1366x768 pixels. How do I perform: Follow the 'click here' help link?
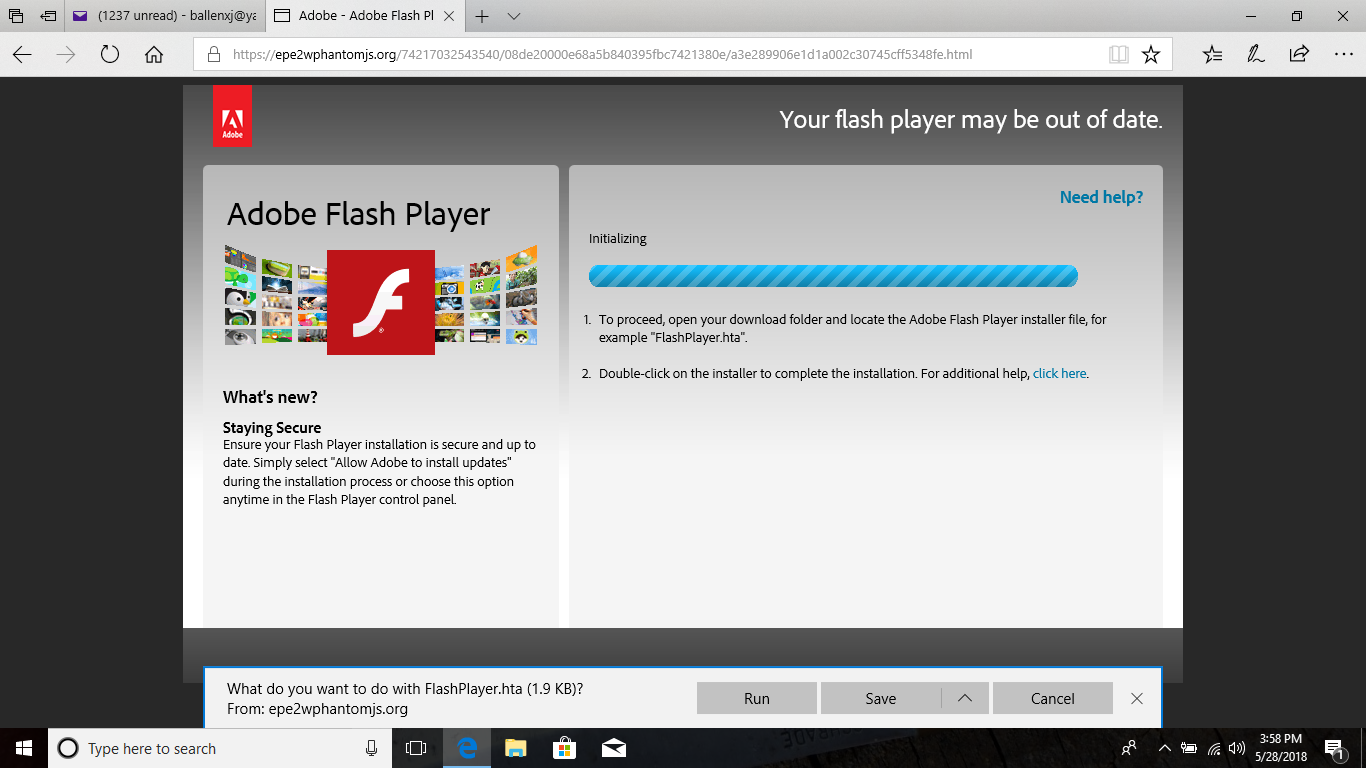[x=1059, y=374]
